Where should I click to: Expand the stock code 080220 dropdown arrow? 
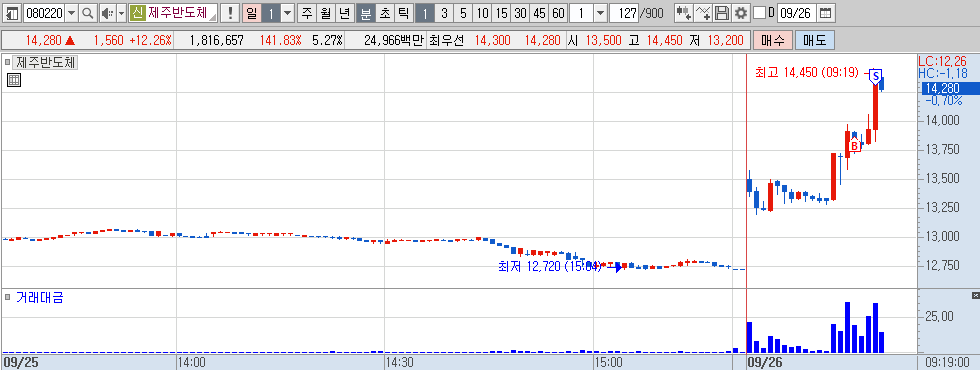click(x=72, y=12)
